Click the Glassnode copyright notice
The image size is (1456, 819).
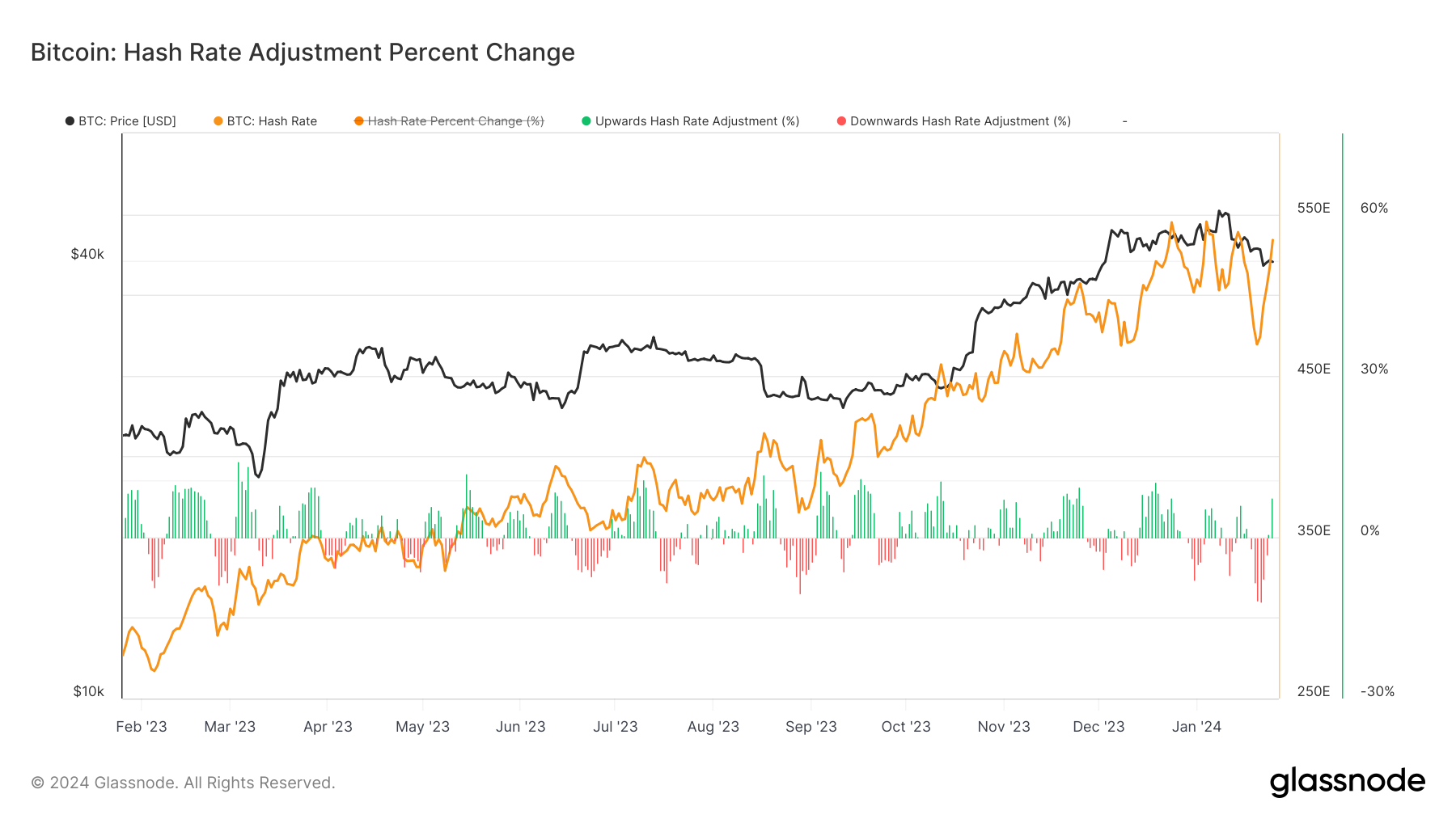pyautogui.click(x=183, y=783)
